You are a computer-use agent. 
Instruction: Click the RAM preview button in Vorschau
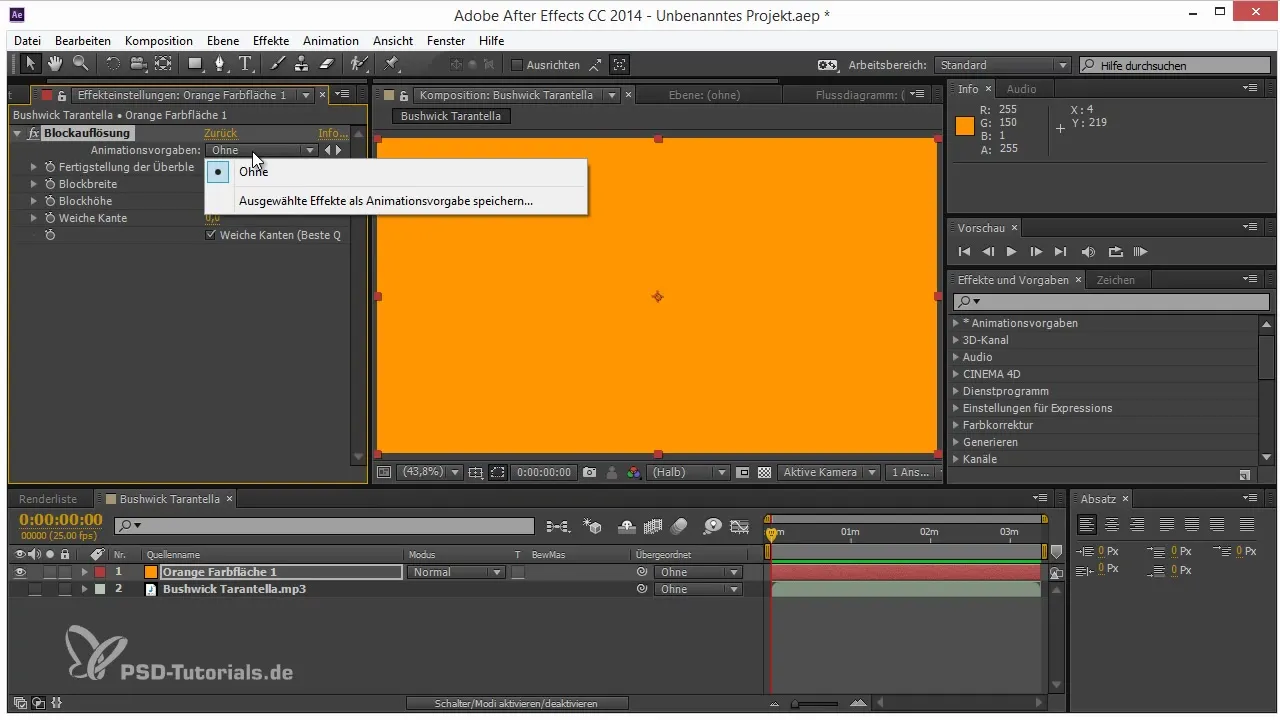pos(1140,252)
